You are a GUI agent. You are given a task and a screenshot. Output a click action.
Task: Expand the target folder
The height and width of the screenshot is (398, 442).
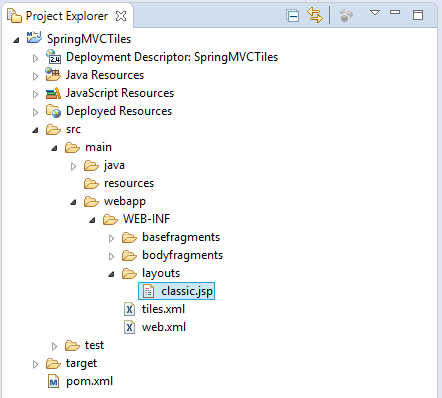tap(35, 364)
